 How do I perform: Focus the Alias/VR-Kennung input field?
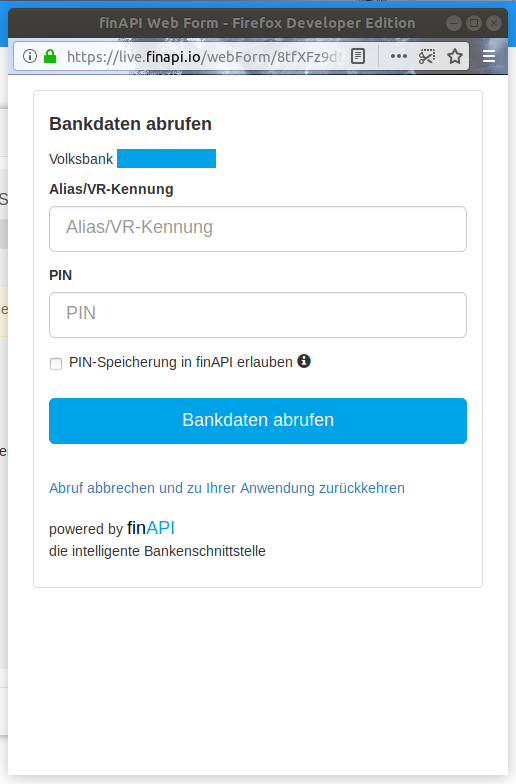pyautogui.click(x=258, y=229)
